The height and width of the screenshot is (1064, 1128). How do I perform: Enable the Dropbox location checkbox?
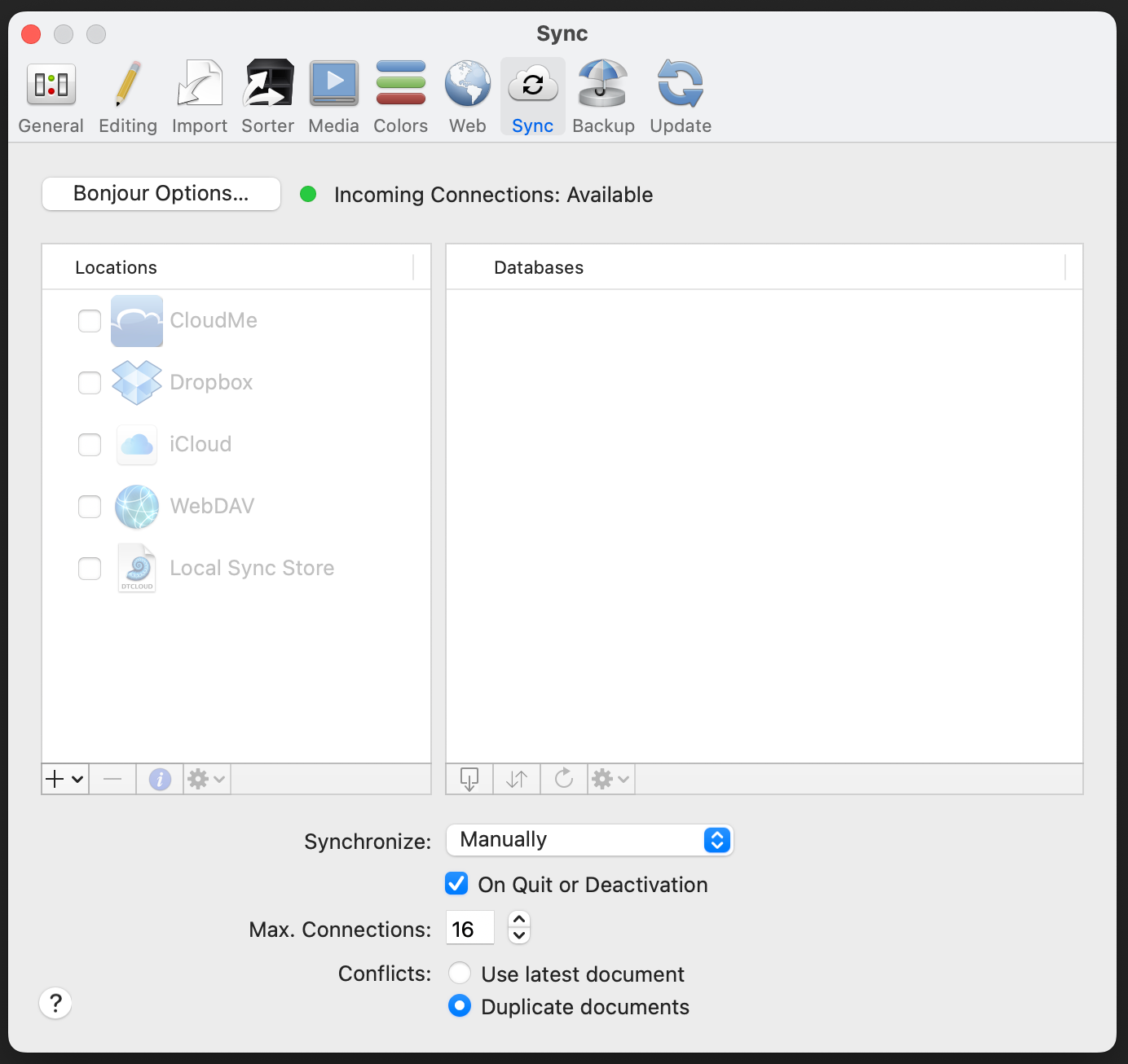pos(90,383)
